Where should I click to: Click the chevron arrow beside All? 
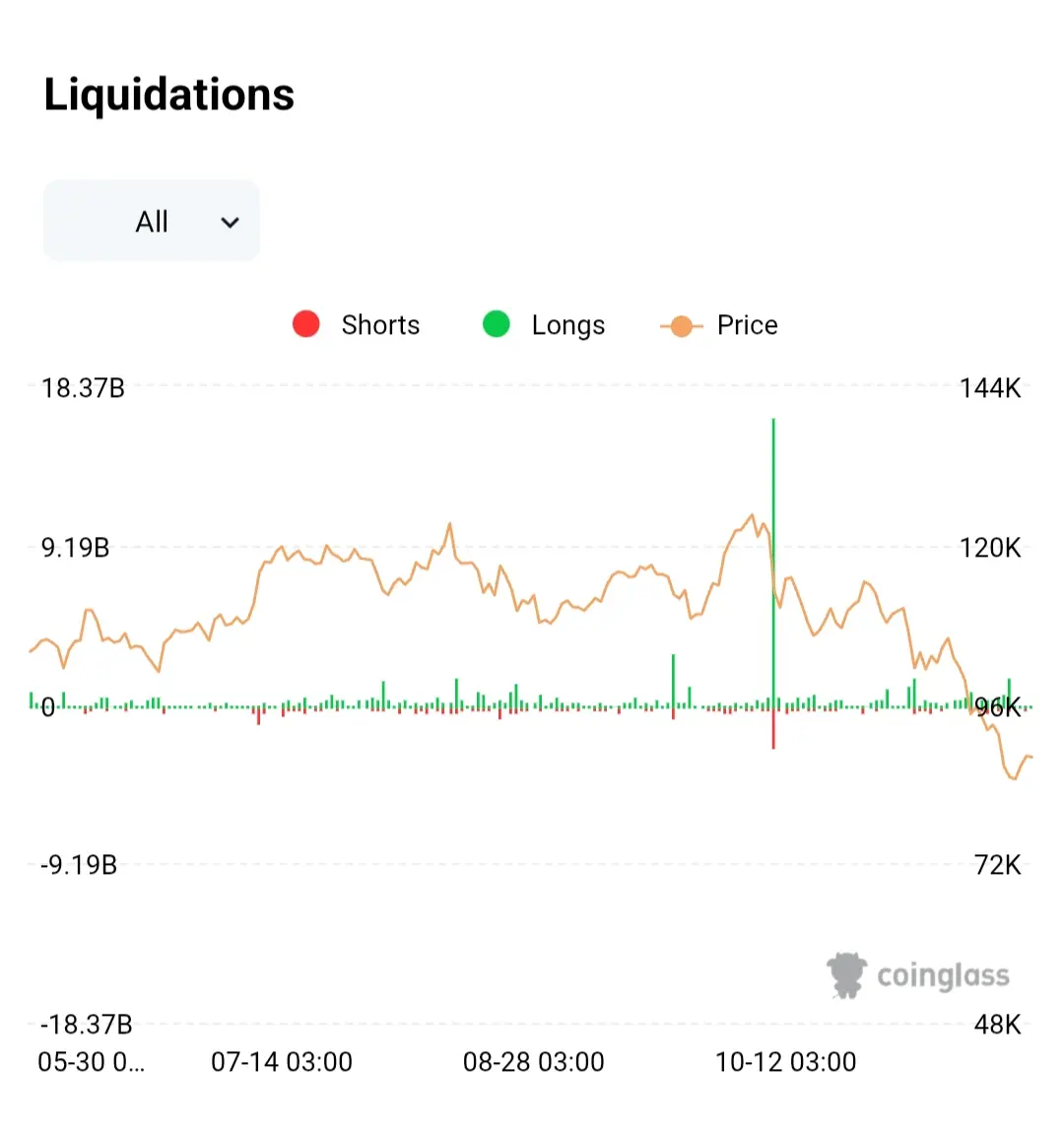click(x=230, y=223)
